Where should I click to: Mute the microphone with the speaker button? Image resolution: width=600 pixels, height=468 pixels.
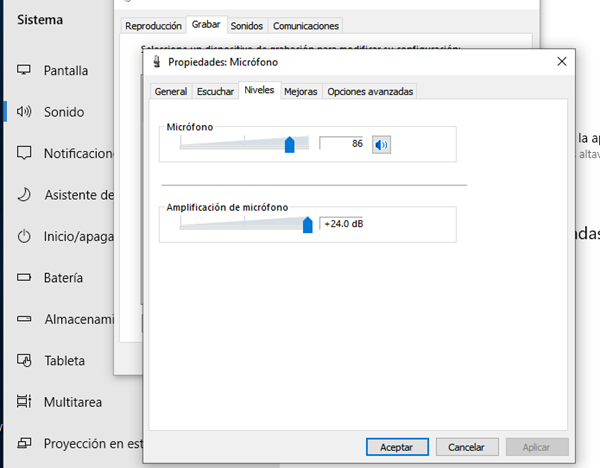click(x=381, y=145)
